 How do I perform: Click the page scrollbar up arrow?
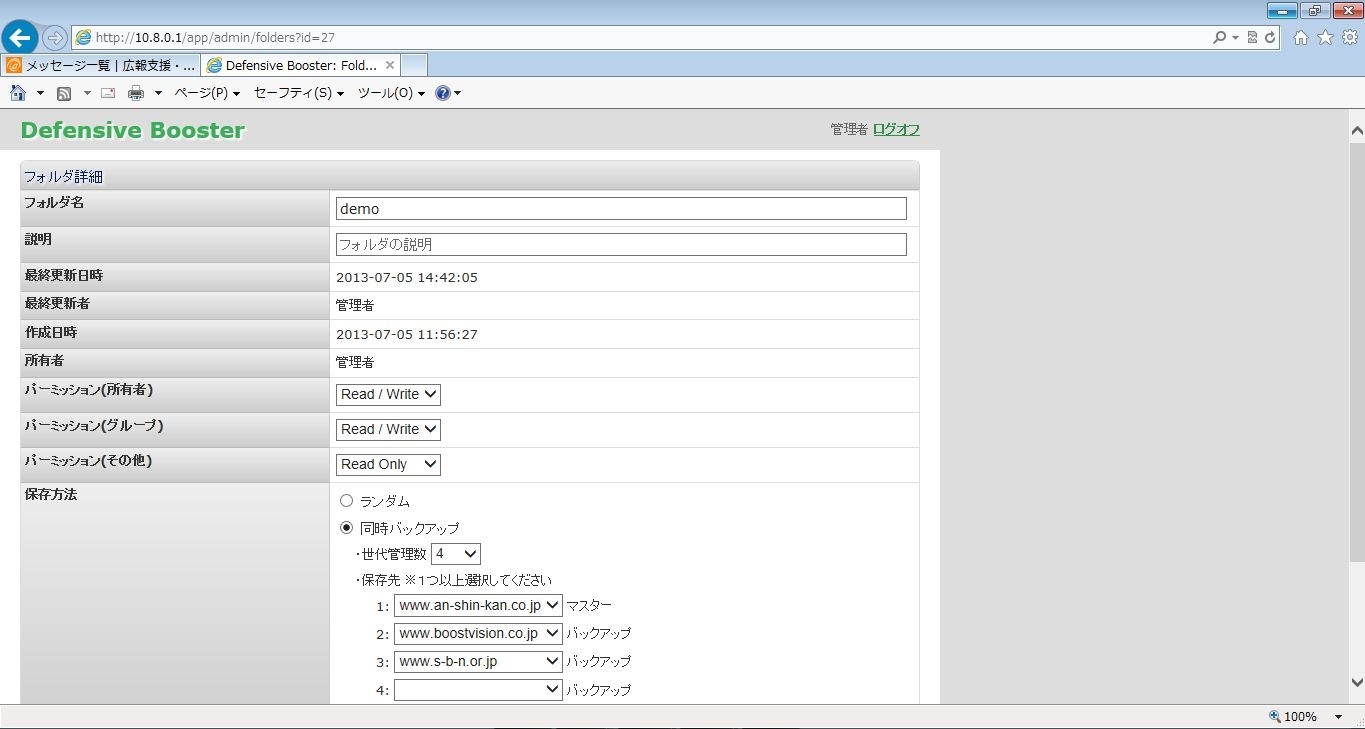coord(1357,130)
